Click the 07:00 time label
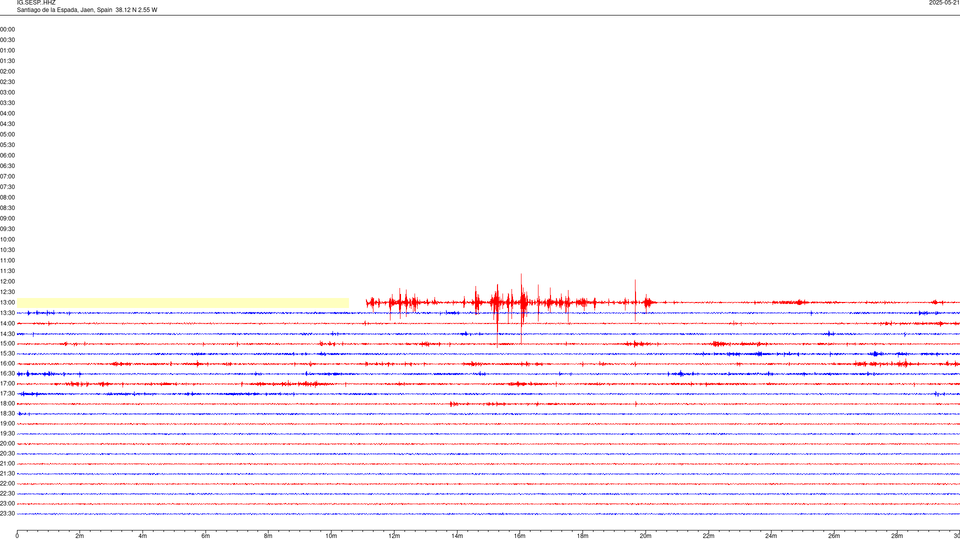 [x=7, y=176]
